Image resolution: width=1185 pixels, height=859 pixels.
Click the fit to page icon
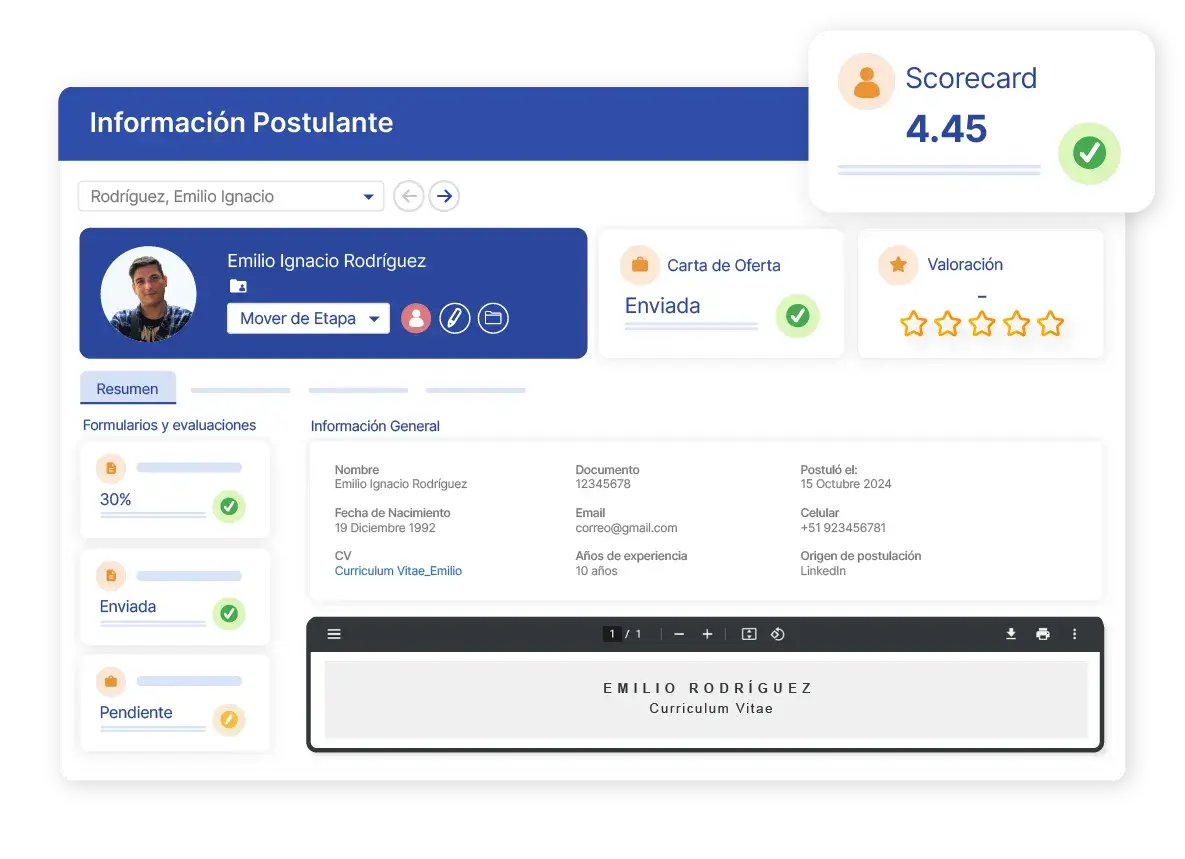[749, 634]
